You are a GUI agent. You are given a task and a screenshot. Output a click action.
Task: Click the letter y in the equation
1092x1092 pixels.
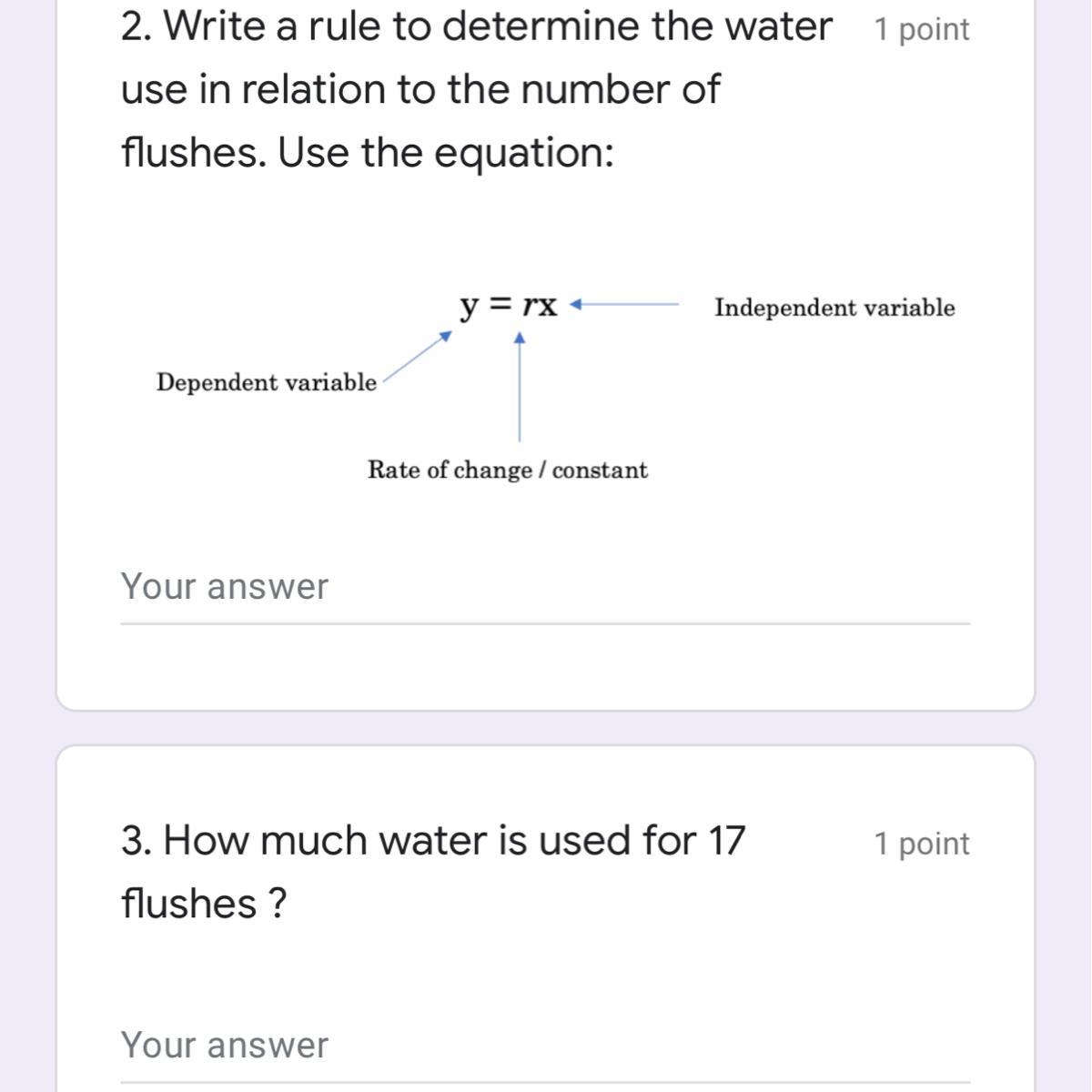tap(469, 308)
